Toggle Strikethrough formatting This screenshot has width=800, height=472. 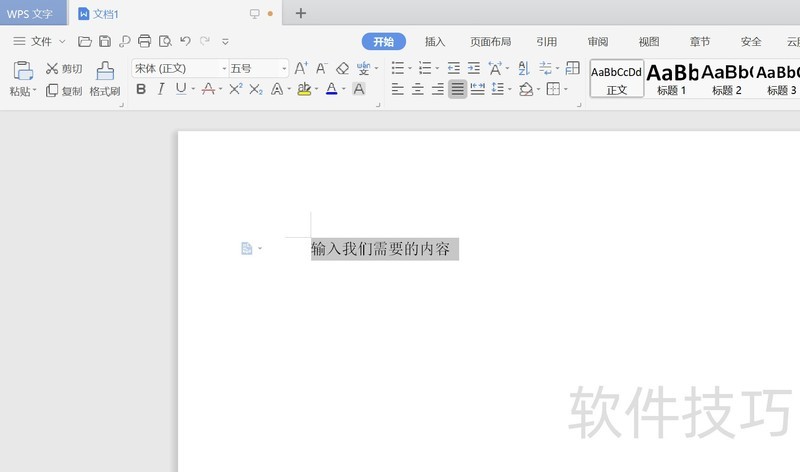(x=208, y=89)
